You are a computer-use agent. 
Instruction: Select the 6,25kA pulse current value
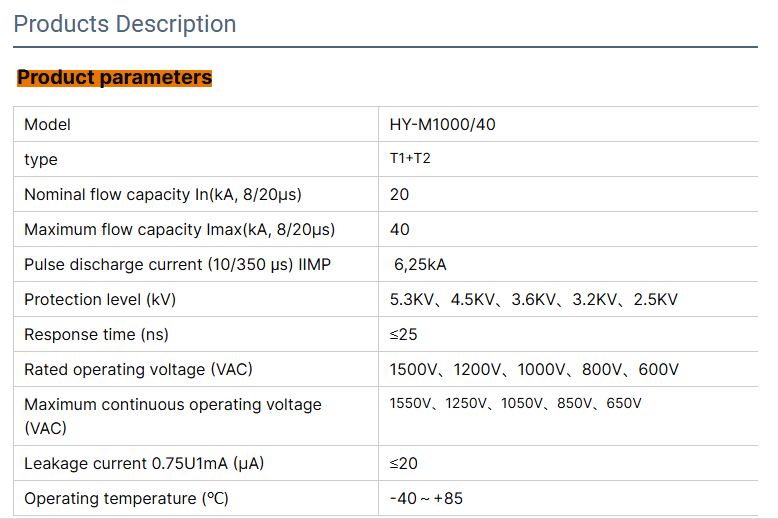click(x=421, y=265)
